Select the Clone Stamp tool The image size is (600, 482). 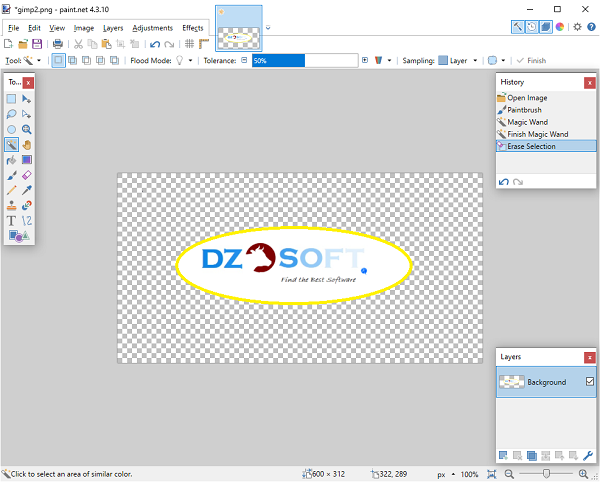pyautogui.click(x=11, y=205)
